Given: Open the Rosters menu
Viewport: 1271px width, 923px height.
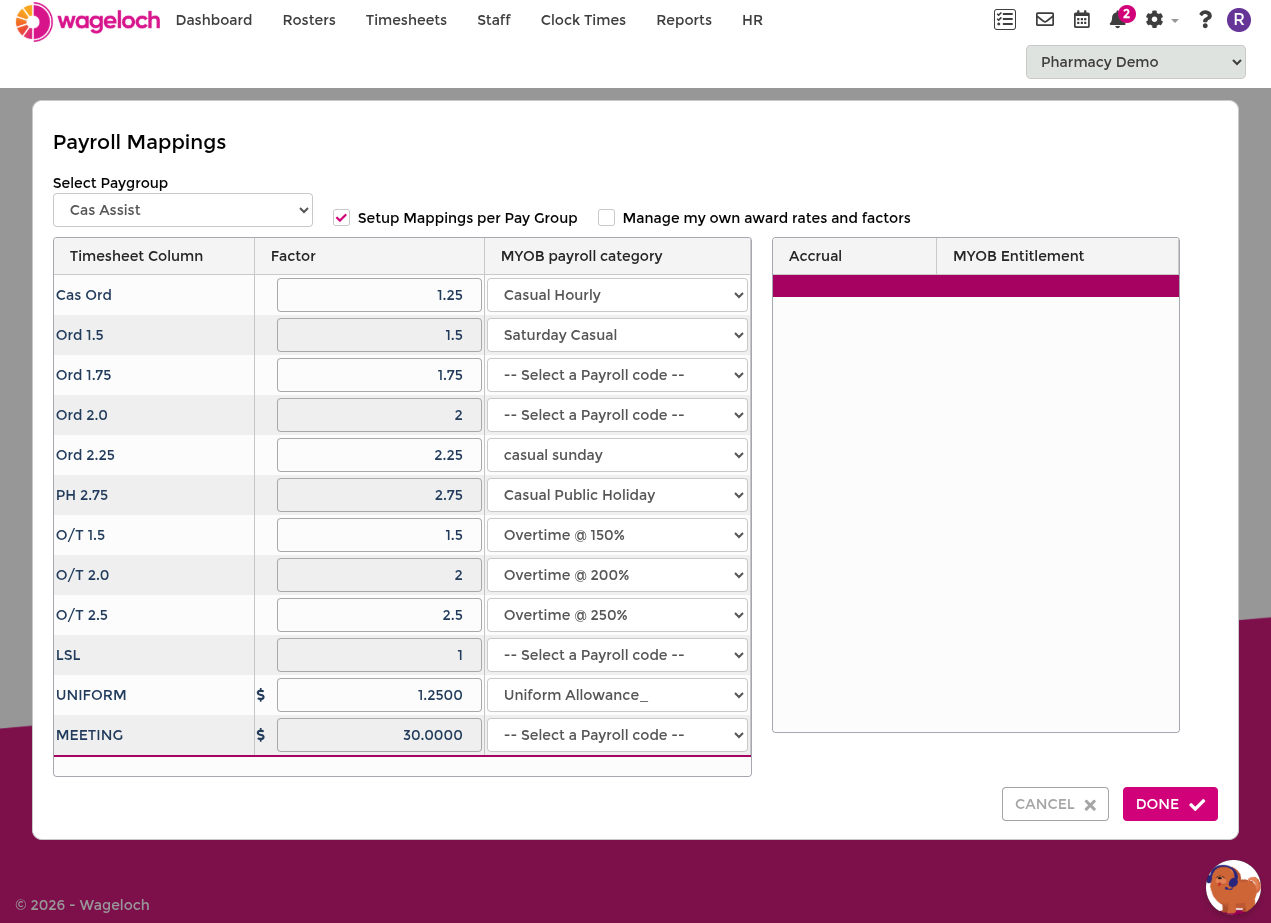Looking at the screenshot, I should 309,20.
